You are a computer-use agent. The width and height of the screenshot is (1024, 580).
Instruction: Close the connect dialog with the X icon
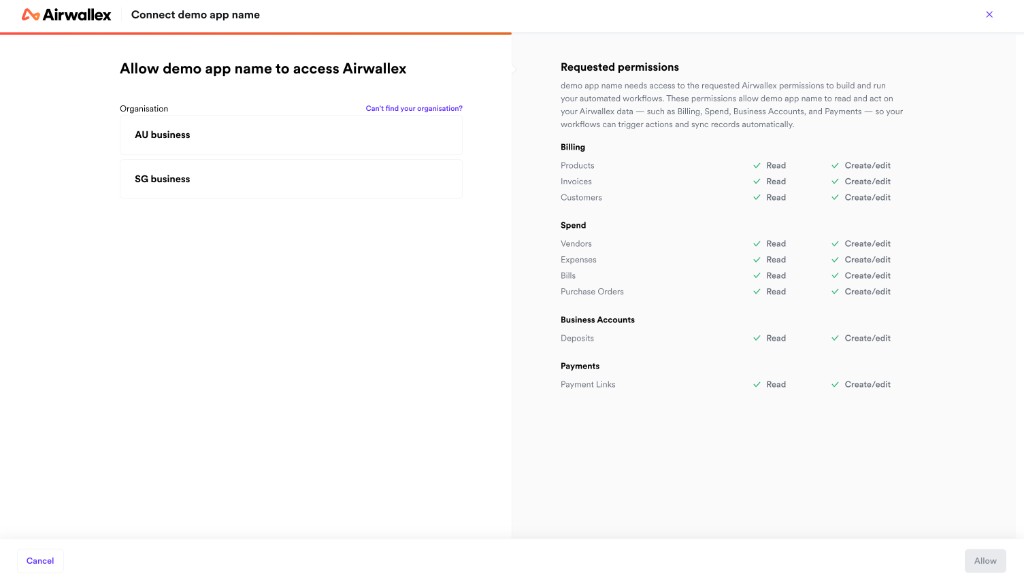pyautogui.click(x=989, y=14)
